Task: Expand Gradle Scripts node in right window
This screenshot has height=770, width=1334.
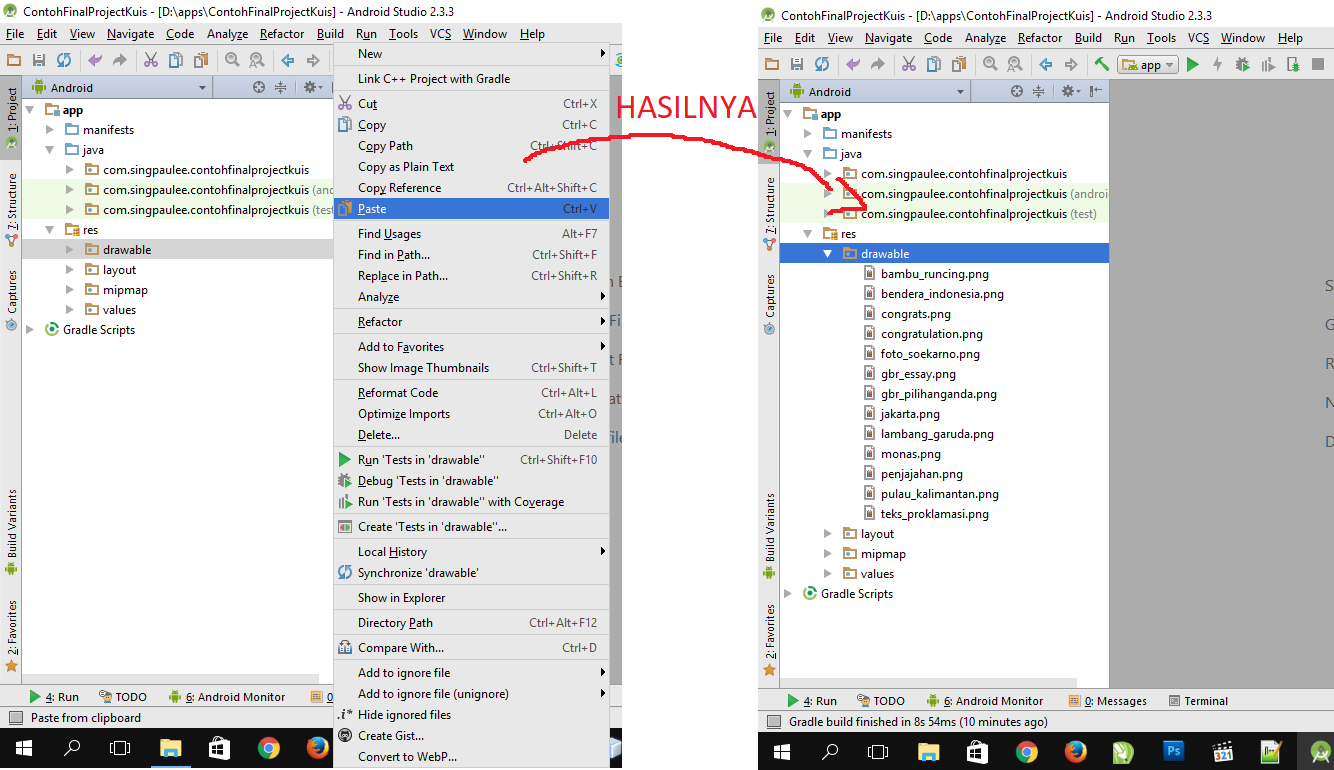Action: point(788,594)
